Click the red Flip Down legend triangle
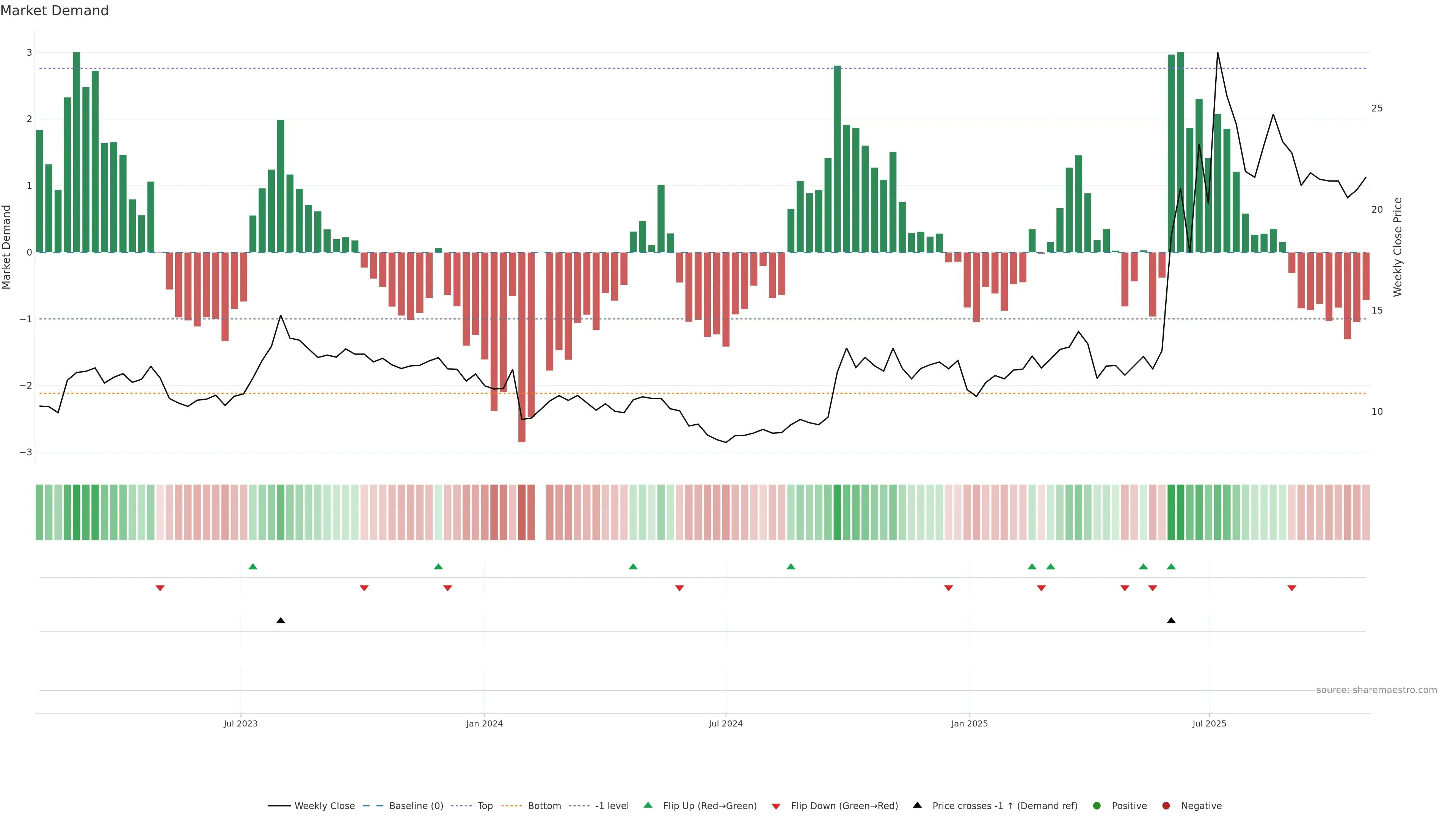 point(775,806)
